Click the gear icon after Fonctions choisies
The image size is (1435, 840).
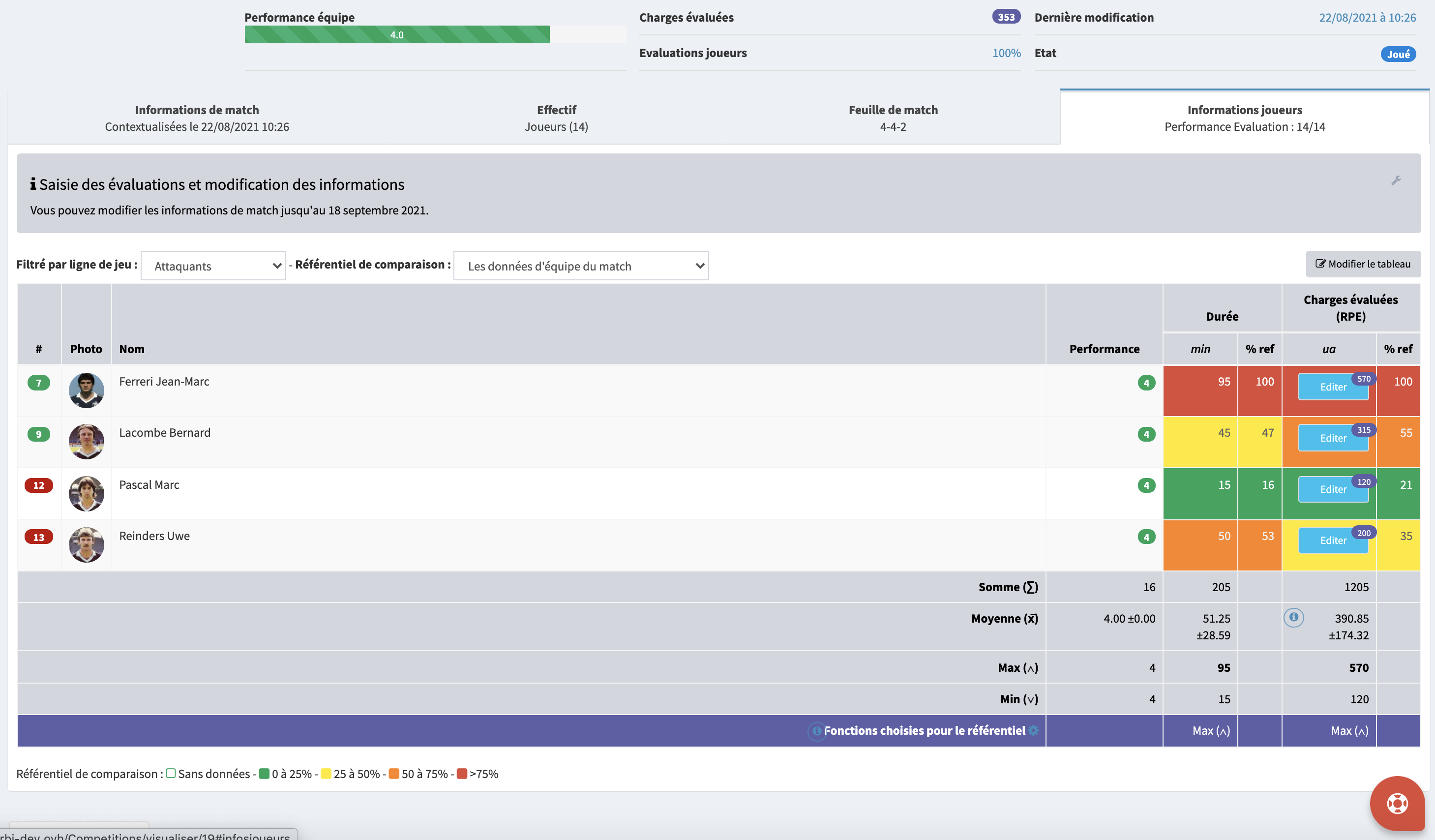[1034, 730]
